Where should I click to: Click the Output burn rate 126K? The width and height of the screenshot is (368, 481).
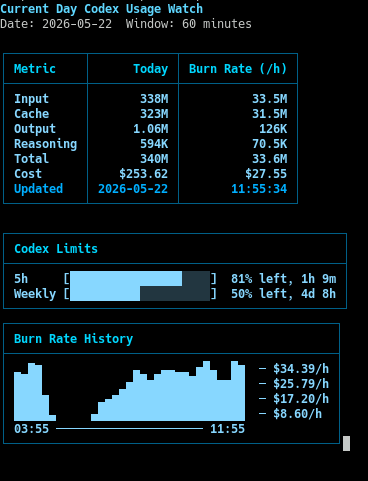(x=273, y=129)
